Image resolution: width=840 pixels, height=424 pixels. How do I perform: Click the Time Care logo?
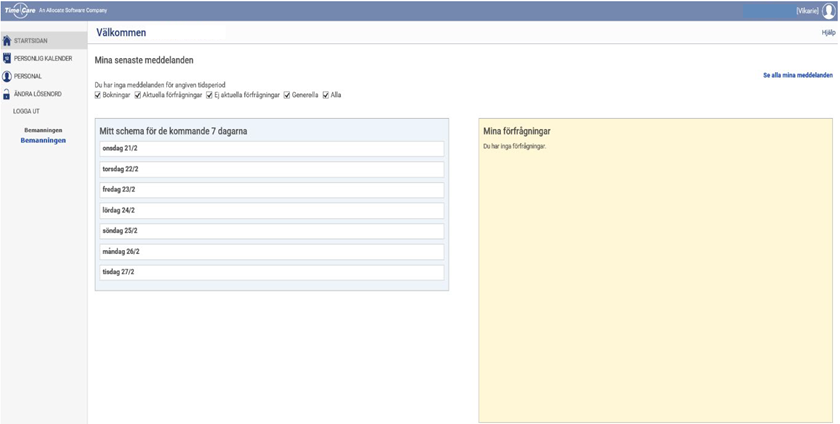tap(19, 9)
